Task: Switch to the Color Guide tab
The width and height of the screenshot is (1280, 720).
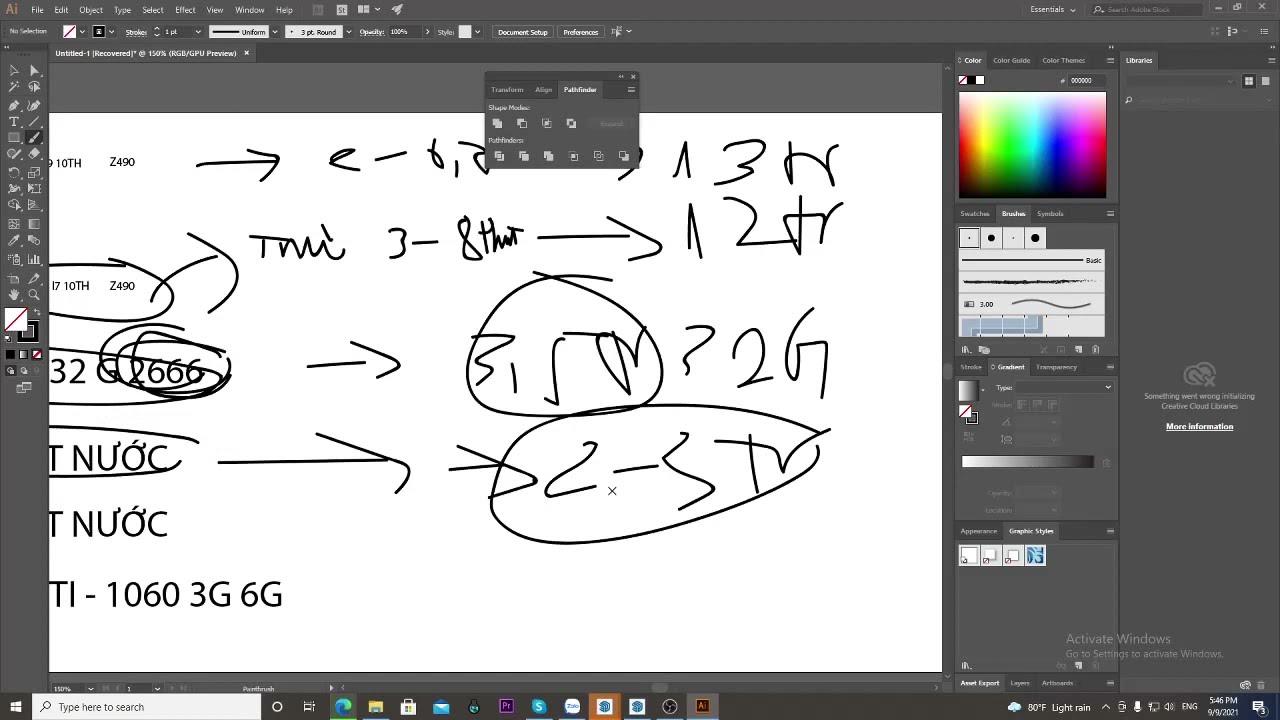Action: (1011, 60)
